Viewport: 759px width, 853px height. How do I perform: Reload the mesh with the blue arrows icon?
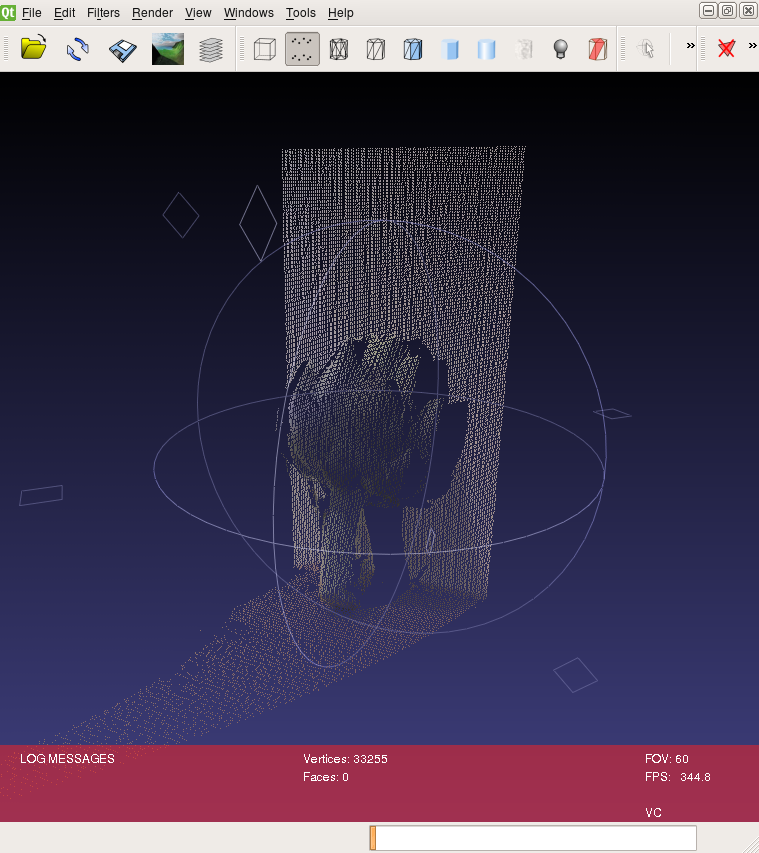78,48
